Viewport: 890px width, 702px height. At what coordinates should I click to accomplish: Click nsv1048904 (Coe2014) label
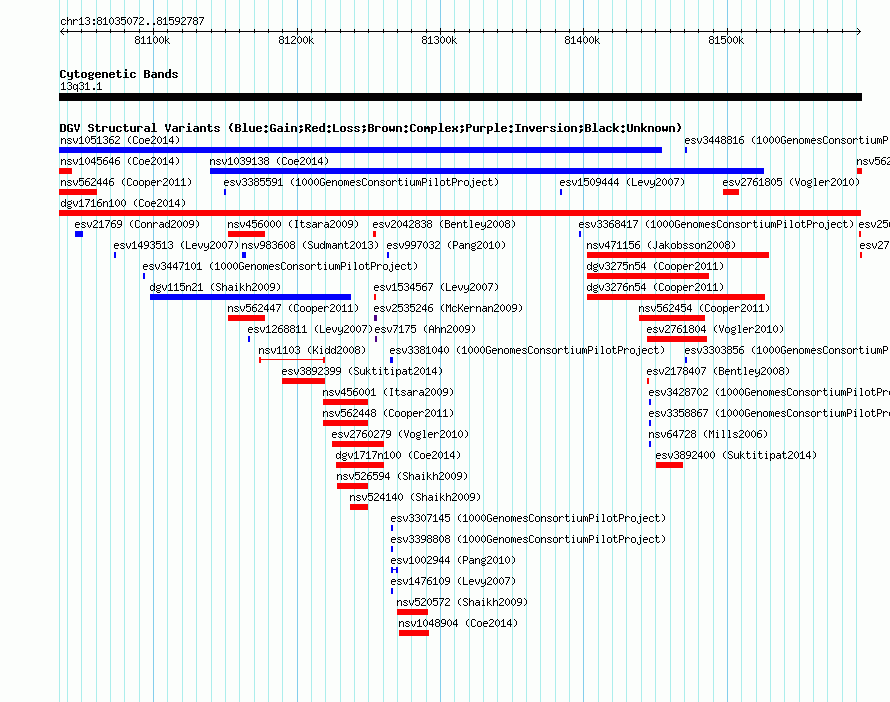[458, 623]
